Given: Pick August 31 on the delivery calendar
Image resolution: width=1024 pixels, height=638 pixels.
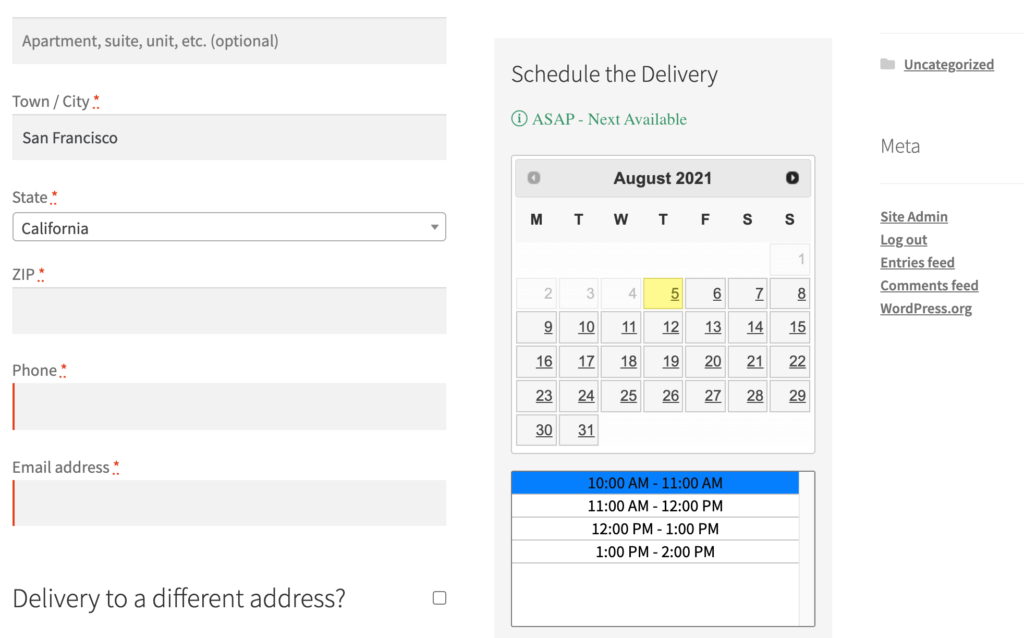Looking at the screenshot, I should pos(578,429).
